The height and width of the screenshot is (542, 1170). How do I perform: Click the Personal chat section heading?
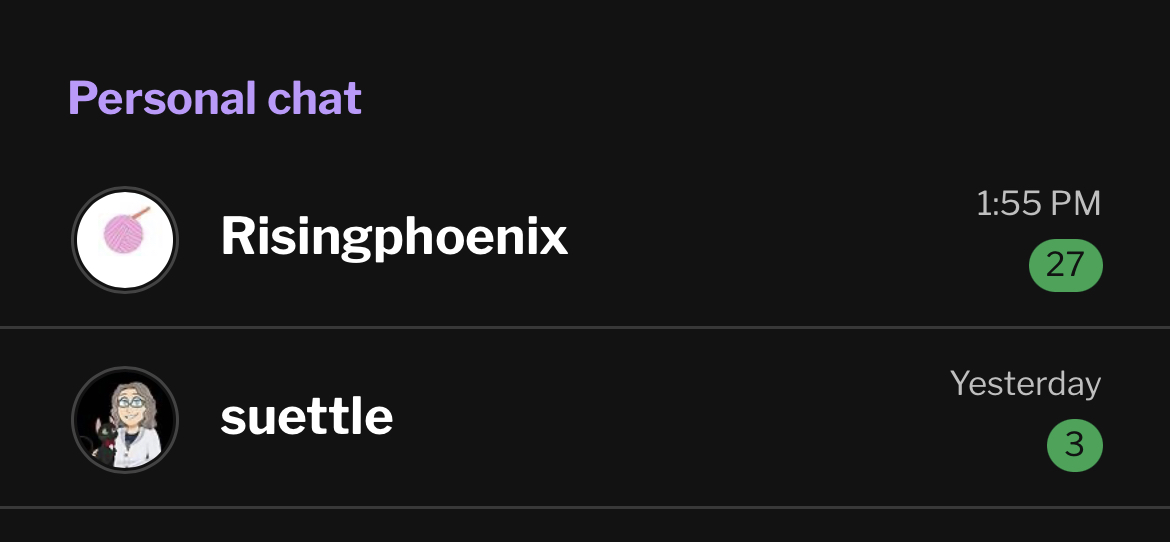[x=215, y=98]
